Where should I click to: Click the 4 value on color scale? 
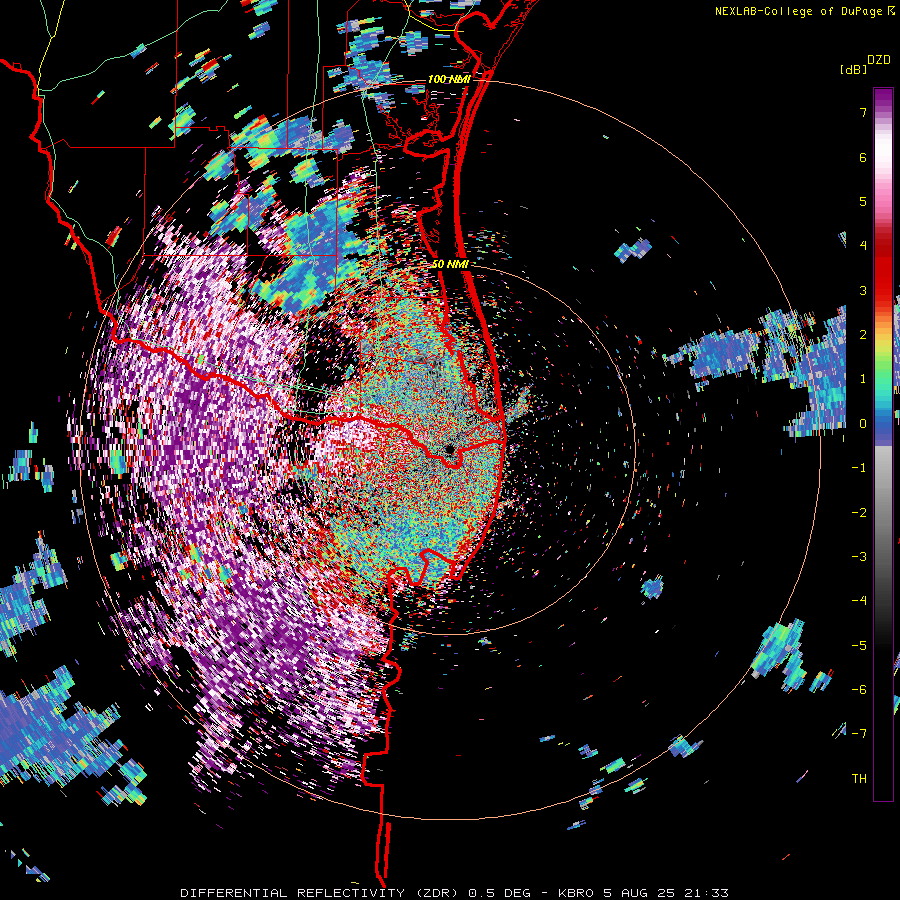[x=863, y=246]
